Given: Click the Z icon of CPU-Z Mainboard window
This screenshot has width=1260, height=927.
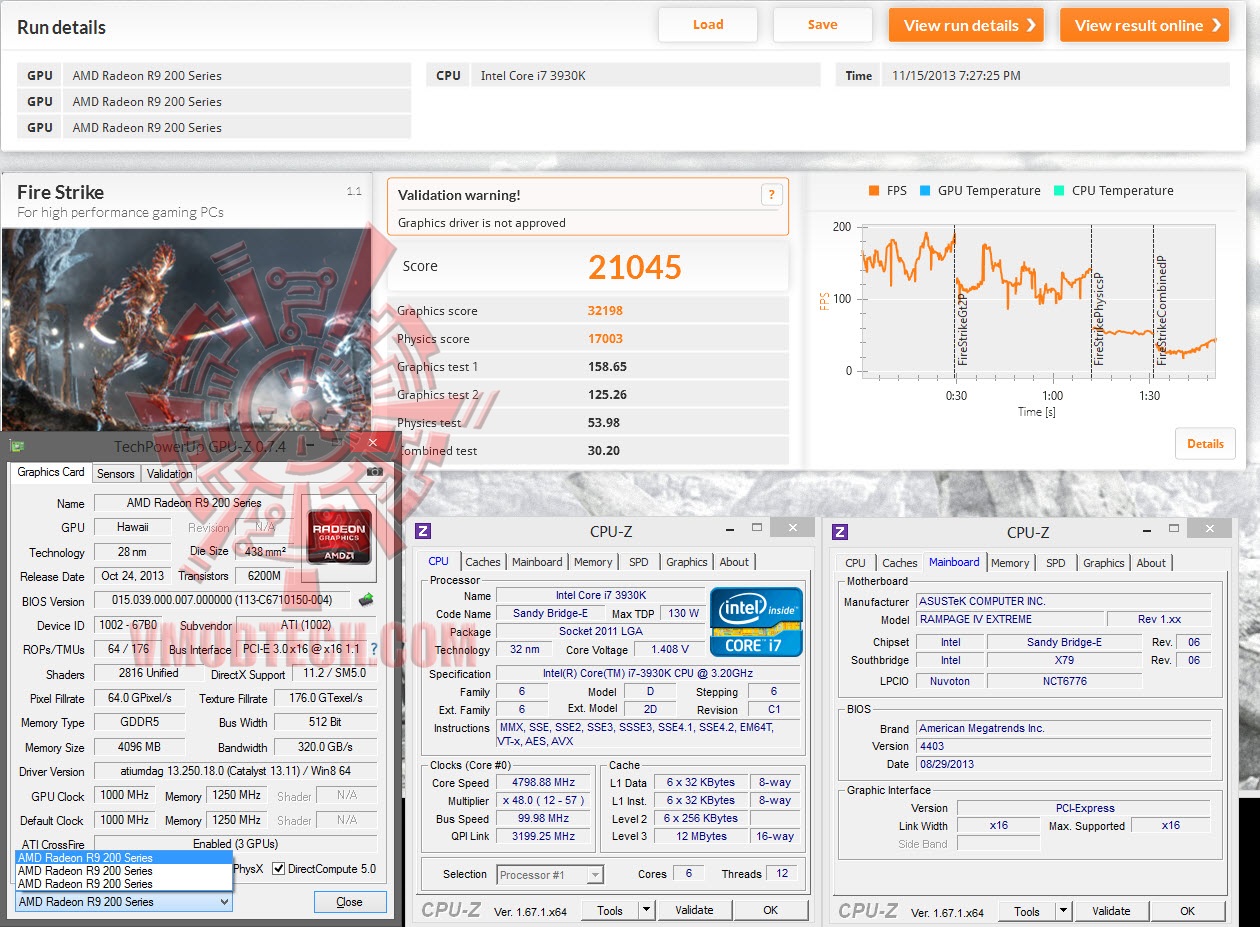Looking at the screenshot, I should (840, 532).
